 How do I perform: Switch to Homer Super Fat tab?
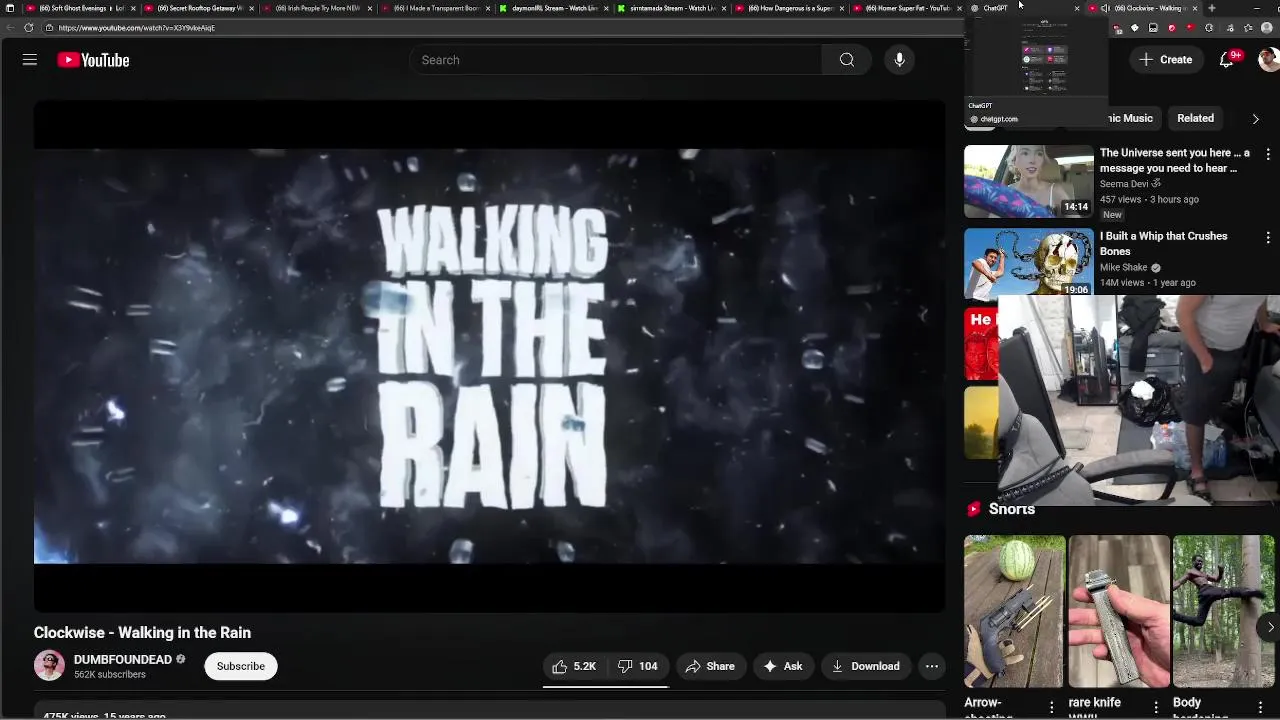[908, 8]
